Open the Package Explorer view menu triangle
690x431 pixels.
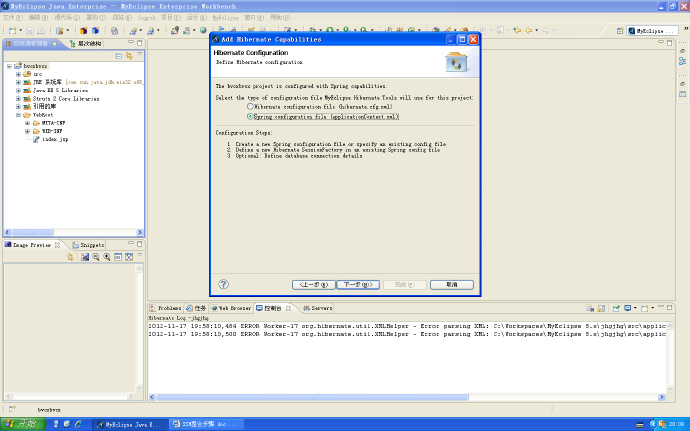(139, 55)
